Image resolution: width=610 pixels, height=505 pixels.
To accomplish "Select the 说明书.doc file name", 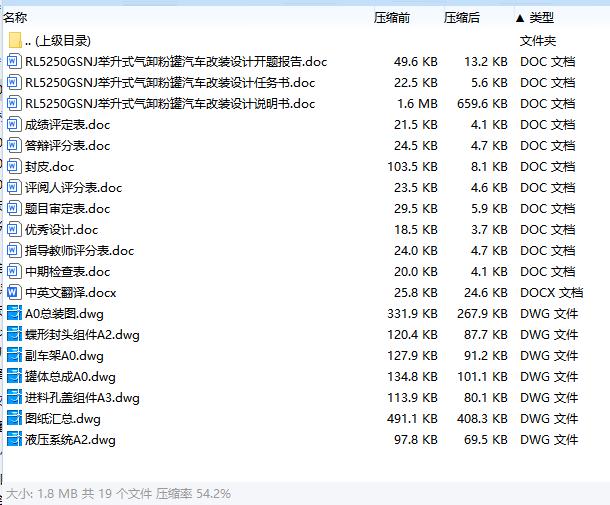I will (170, 103).
